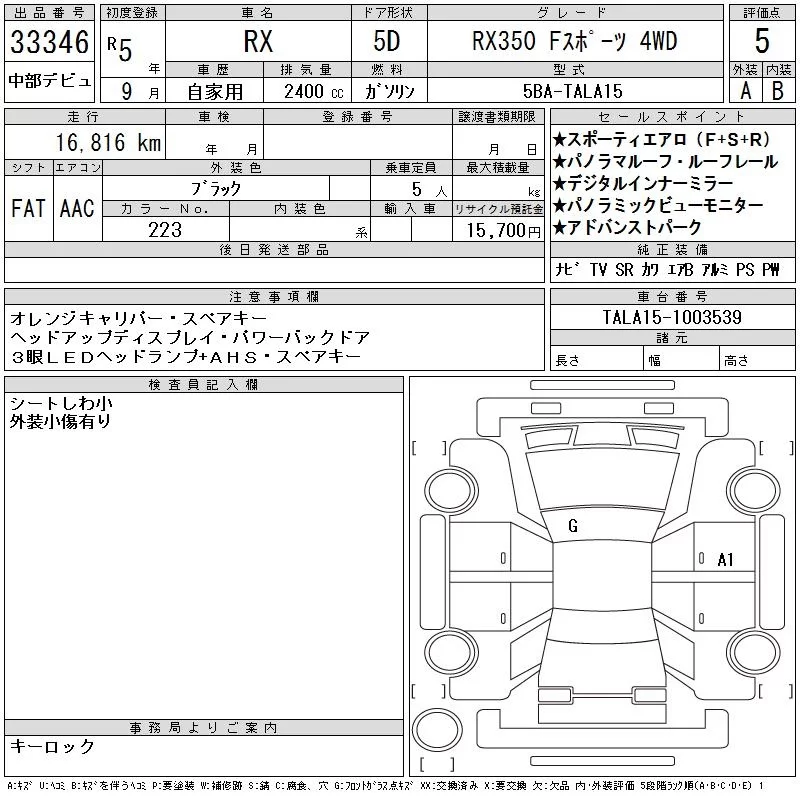The image size is (800, 800).
Task: Click the ブラック exterior color
Action: tap(216, 189)
